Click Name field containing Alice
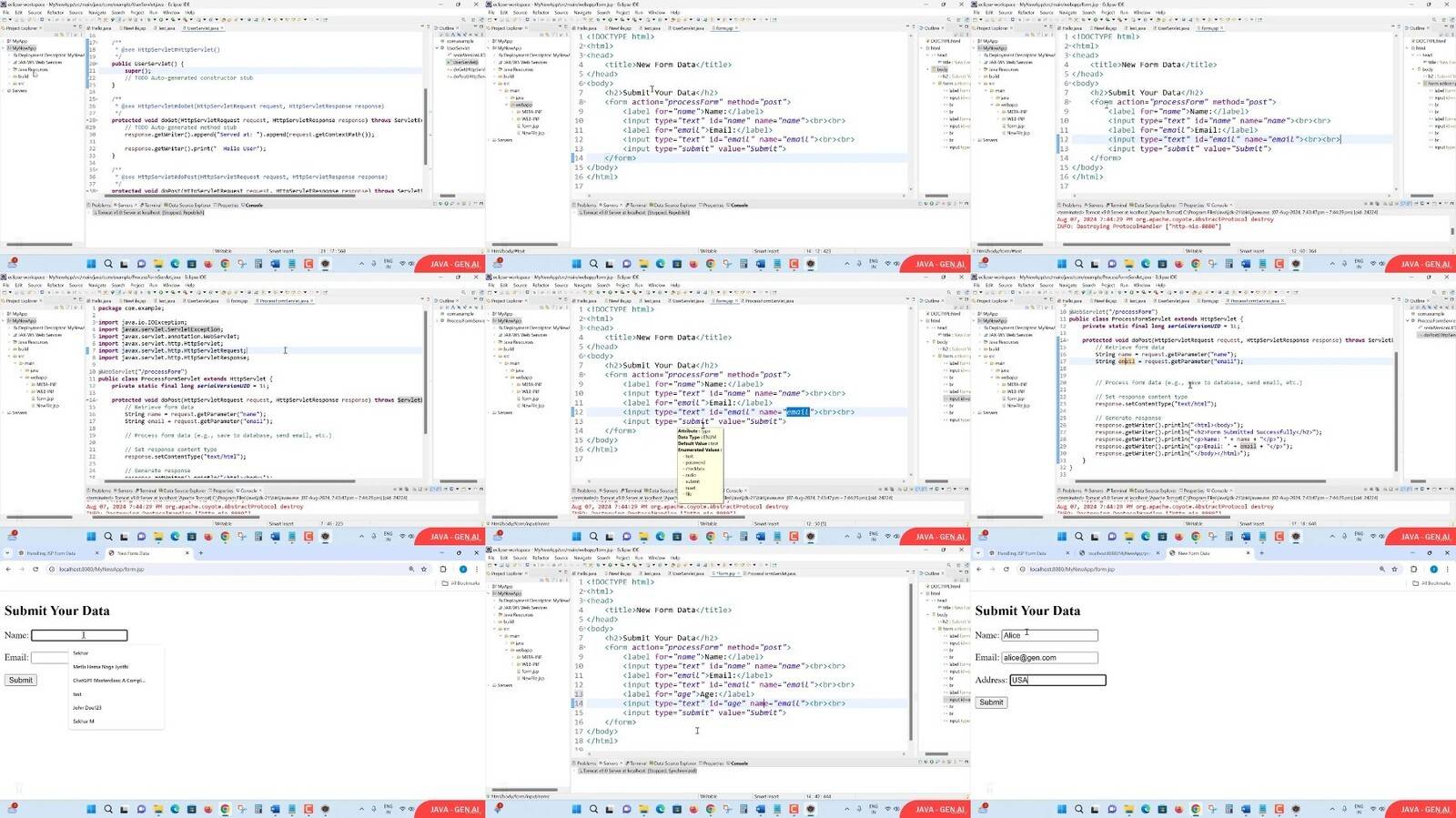 pyautogui.click(x=1049, y=635)
